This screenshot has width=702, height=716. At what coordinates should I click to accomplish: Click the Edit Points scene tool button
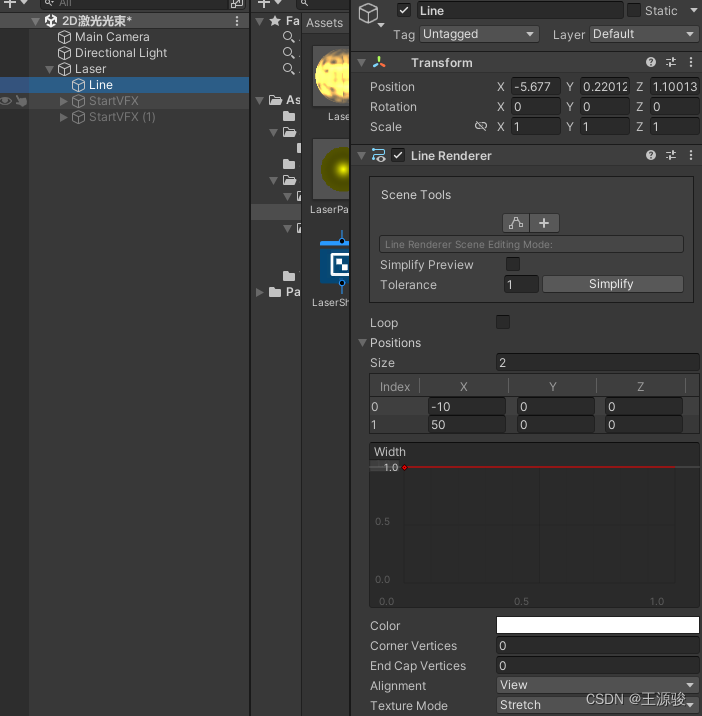pos(516,223)
